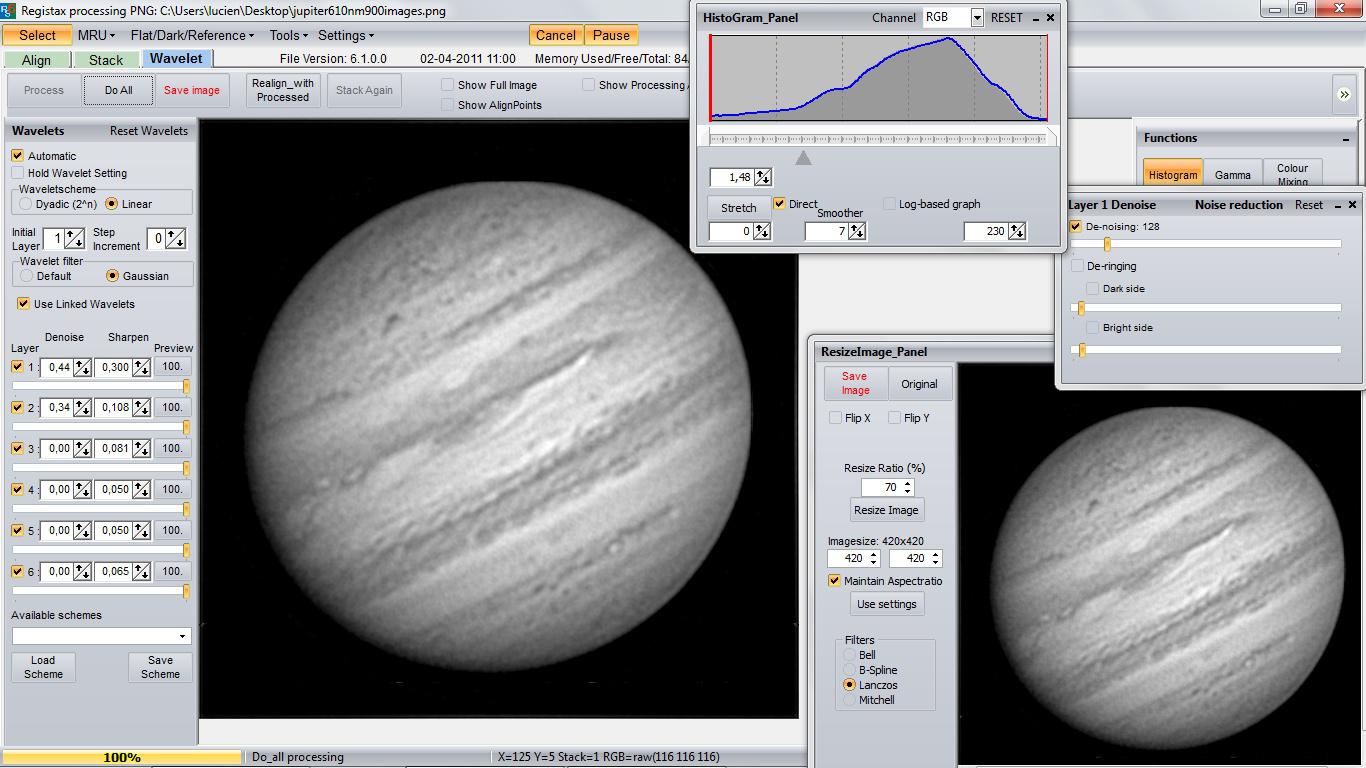
Task: Switch to the Stack tab
Action: 106,60
